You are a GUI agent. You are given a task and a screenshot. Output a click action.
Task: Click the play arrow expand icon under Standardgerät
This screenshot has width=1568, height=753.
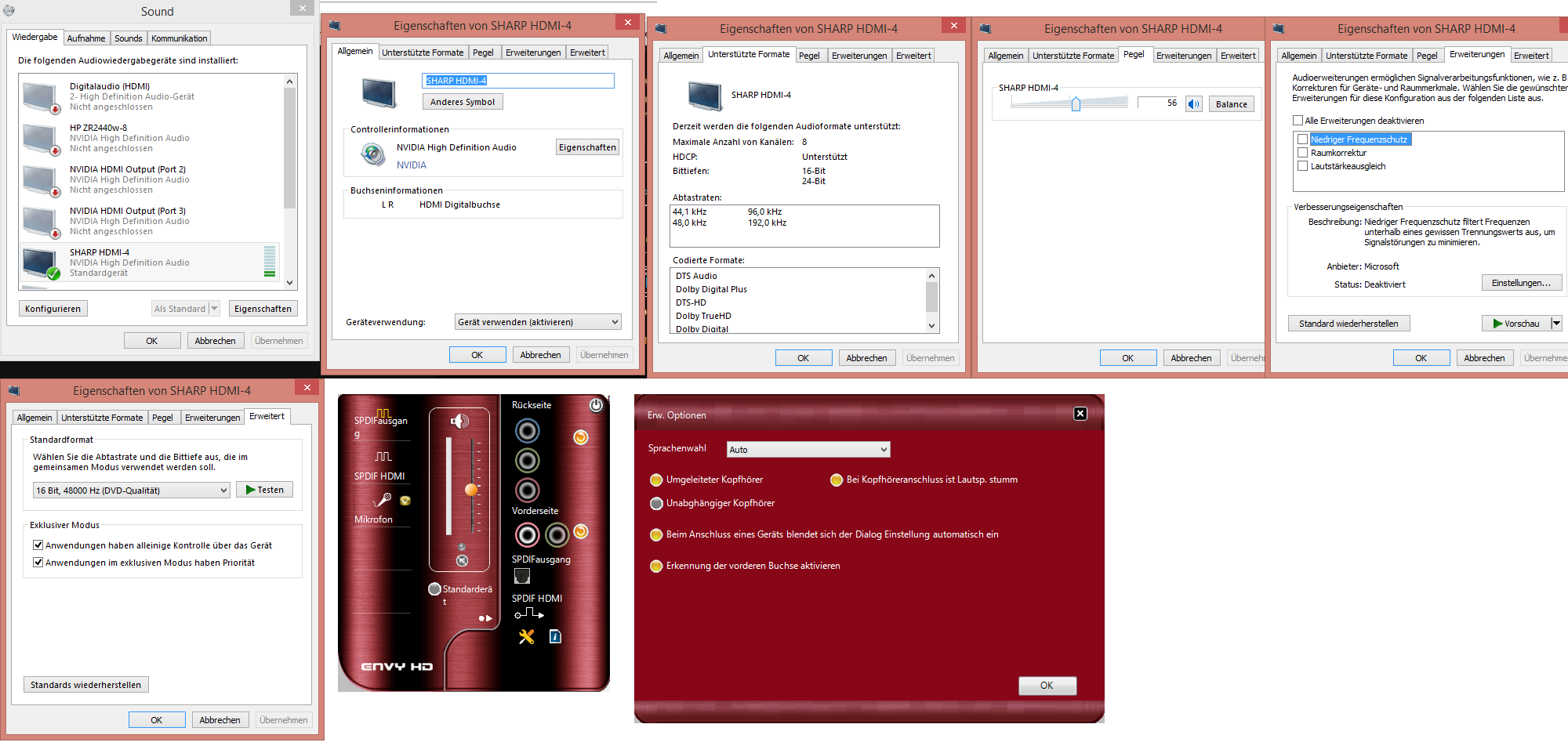pyautogui.click(x=485, y=618)
